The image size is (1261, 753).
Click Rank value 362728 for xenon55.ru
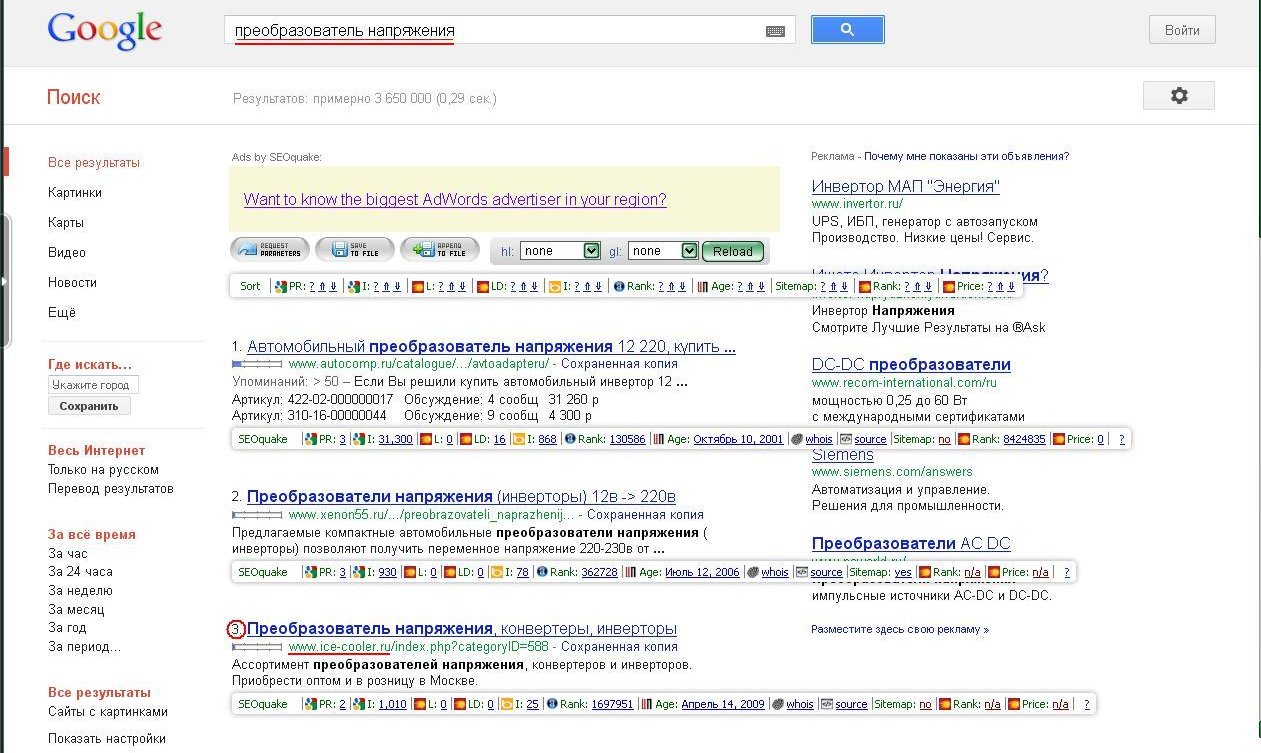coord(599,572)
